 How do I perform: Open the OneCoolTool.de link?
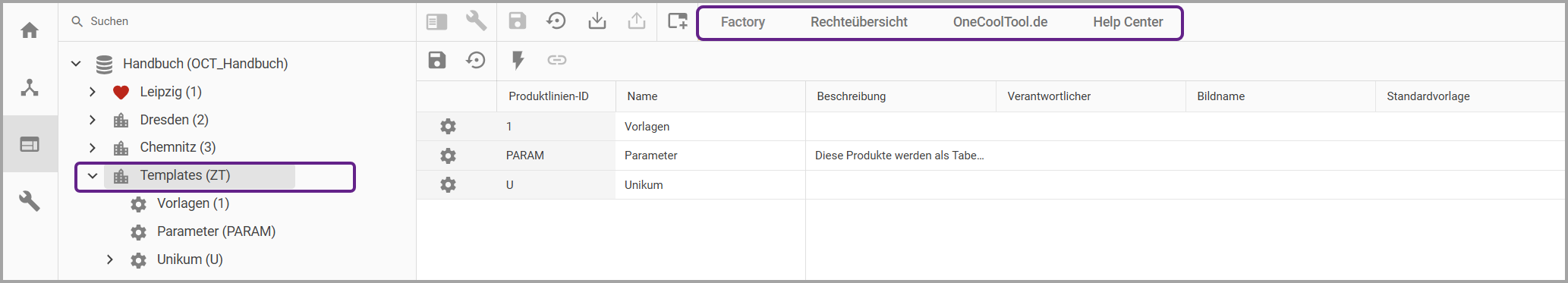pos(1000,22)
